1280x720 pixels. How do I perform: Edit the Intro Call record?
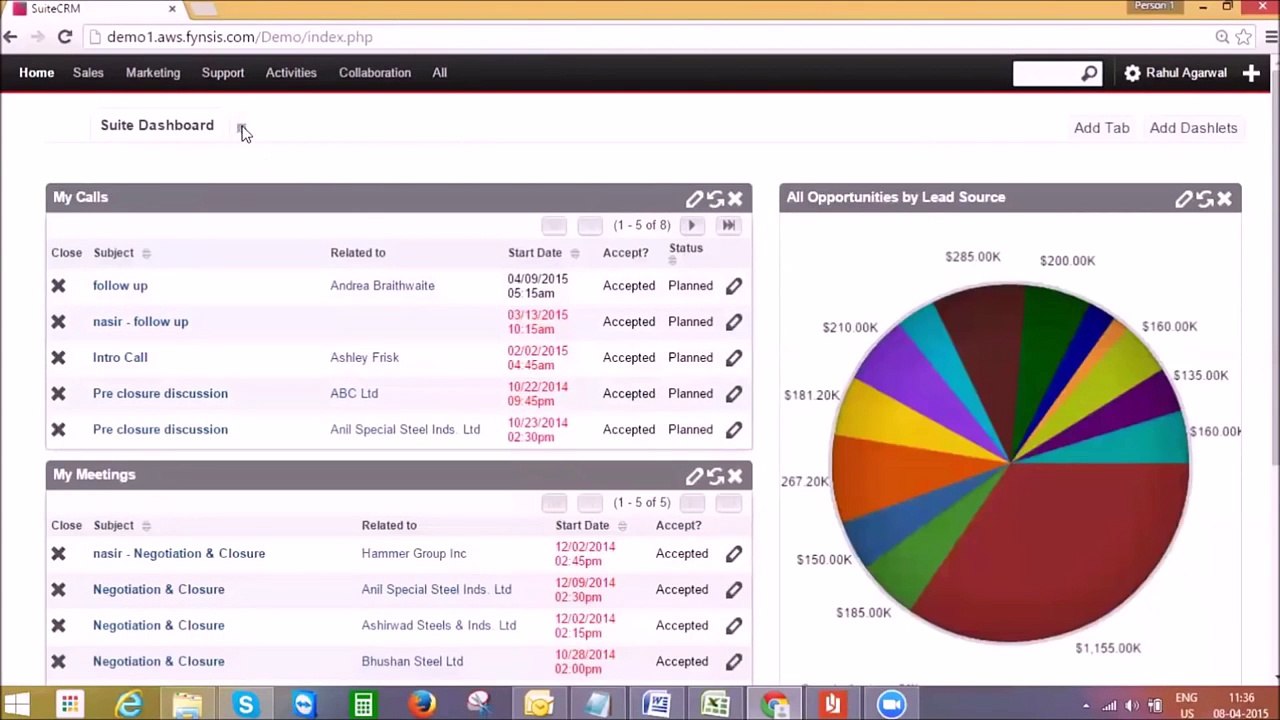(x=734, y=358)
